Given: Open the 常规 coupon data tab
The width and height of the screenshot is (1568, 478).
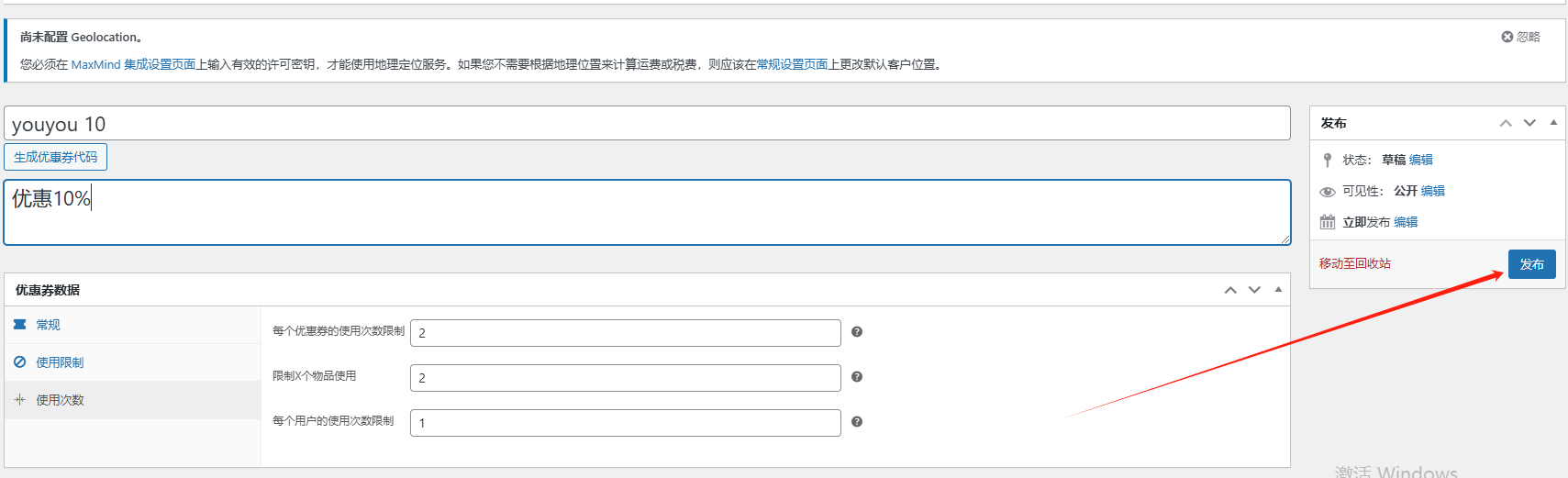Looking at the screenshot, I should coord(48,325).
